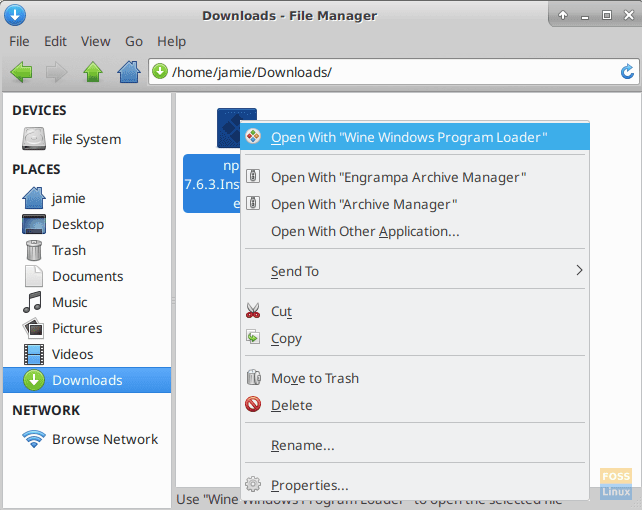Click the Trash can icon in sidebar
Image resolution: width=642 pixels, height=510 pixels.
(x=34, y=250)
